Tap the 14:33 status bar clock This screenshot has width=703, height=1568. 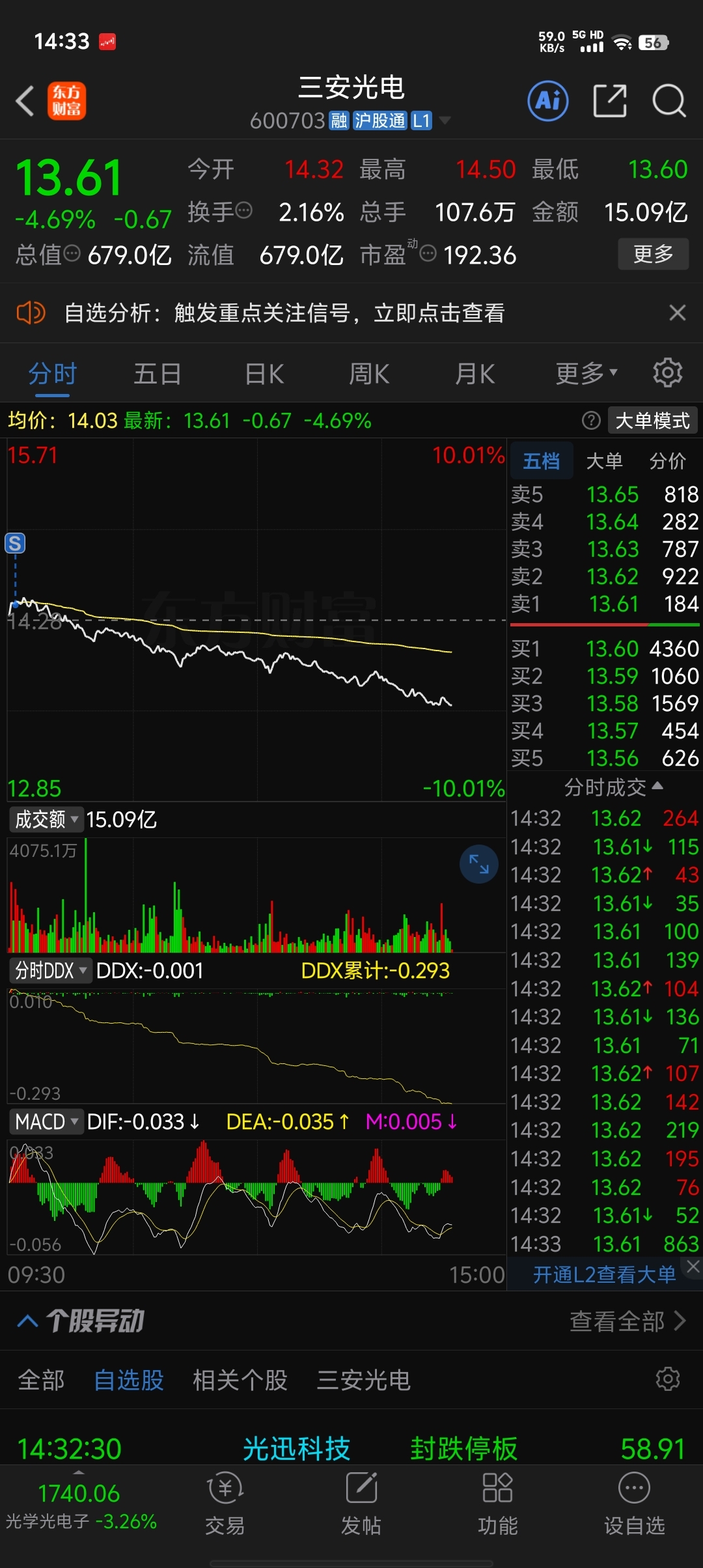point(61,42)
